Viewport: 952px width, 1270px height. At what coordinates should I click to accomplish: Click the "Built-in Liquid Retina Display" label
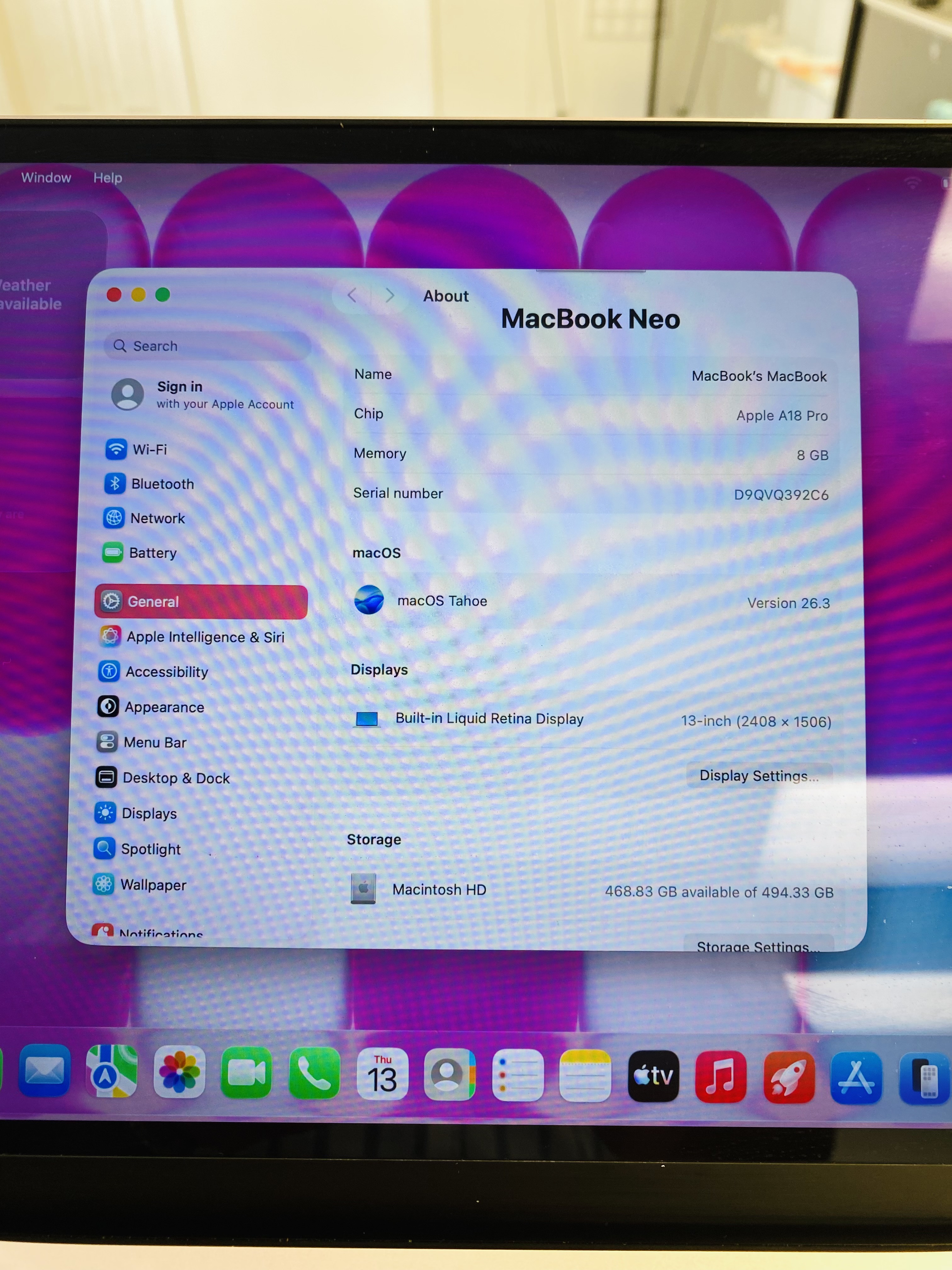tap(490, 718)
